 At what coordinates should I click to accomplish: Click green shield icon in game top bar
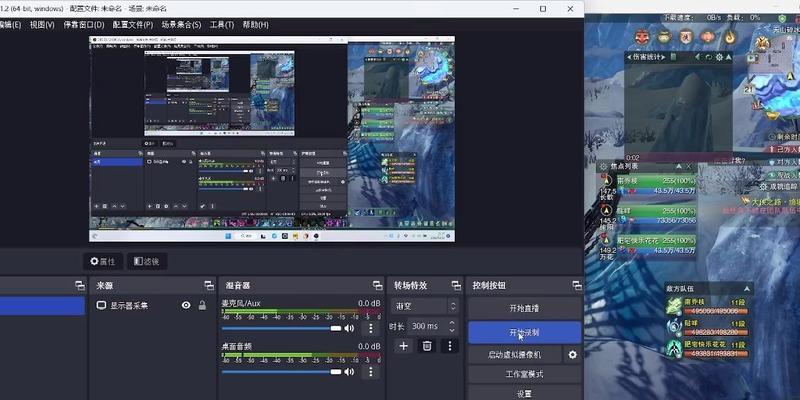tap(783, 18)
